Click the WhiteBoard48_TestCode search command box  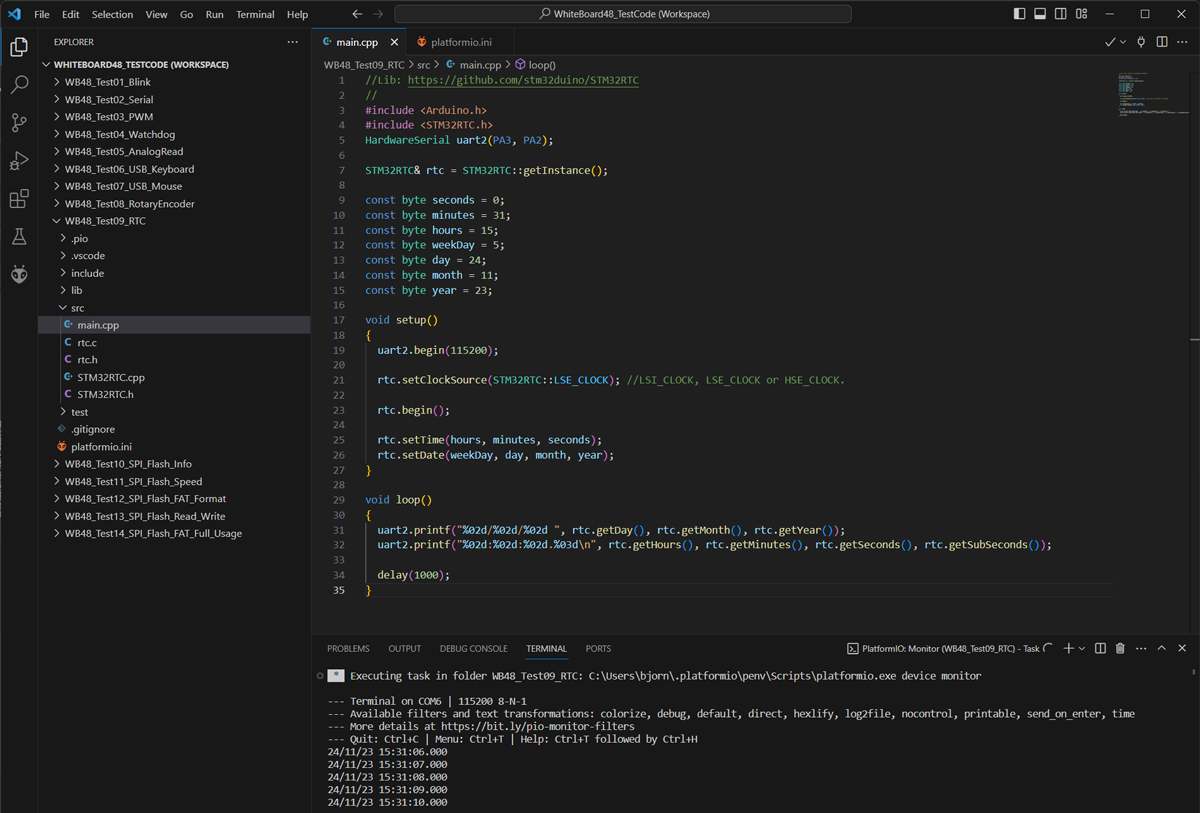[x=623, y=14]
